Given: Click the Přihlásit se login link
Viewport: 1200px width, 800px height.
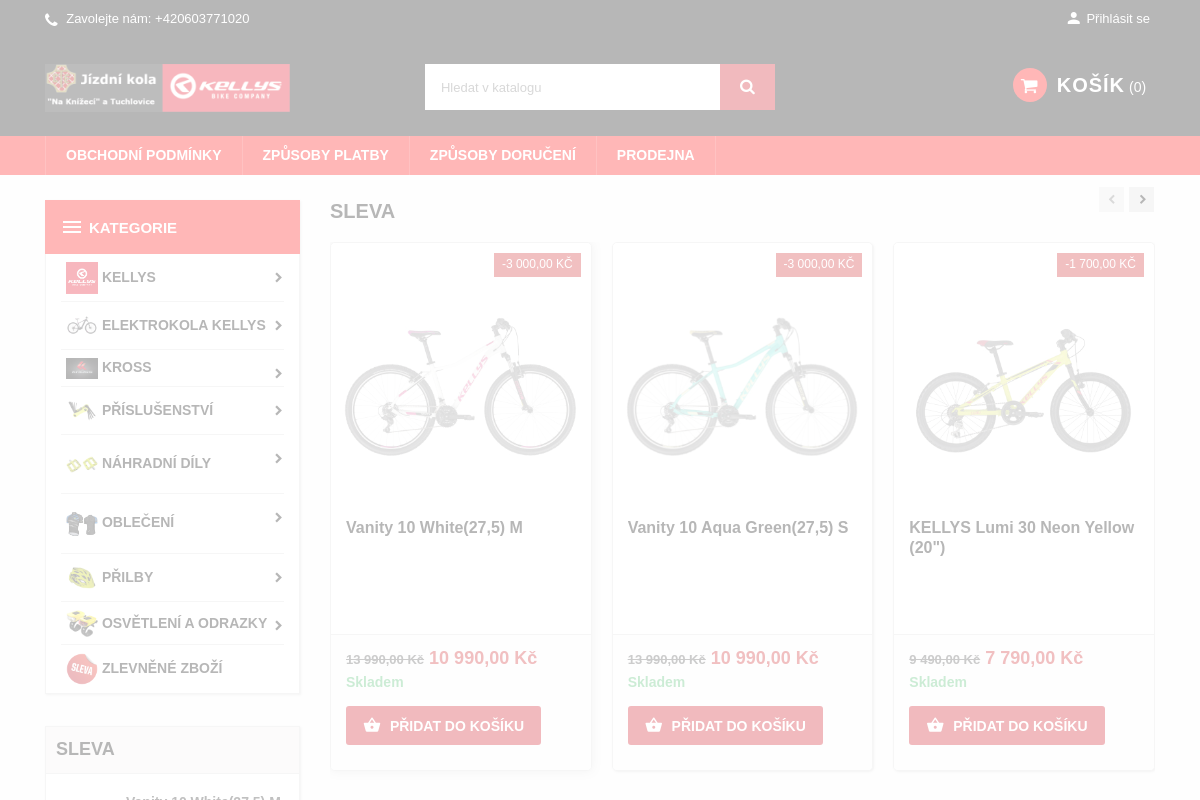Looking at the screenshot, I should (1118, 18).
